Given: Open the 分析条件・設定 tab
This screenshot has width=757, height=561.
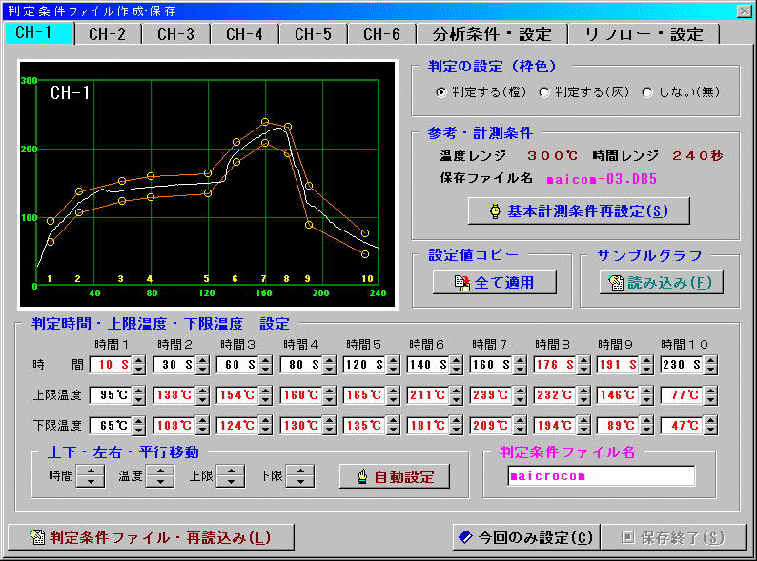Looking at the screenshot, I should pyautogui.click(x=491, y=34).
